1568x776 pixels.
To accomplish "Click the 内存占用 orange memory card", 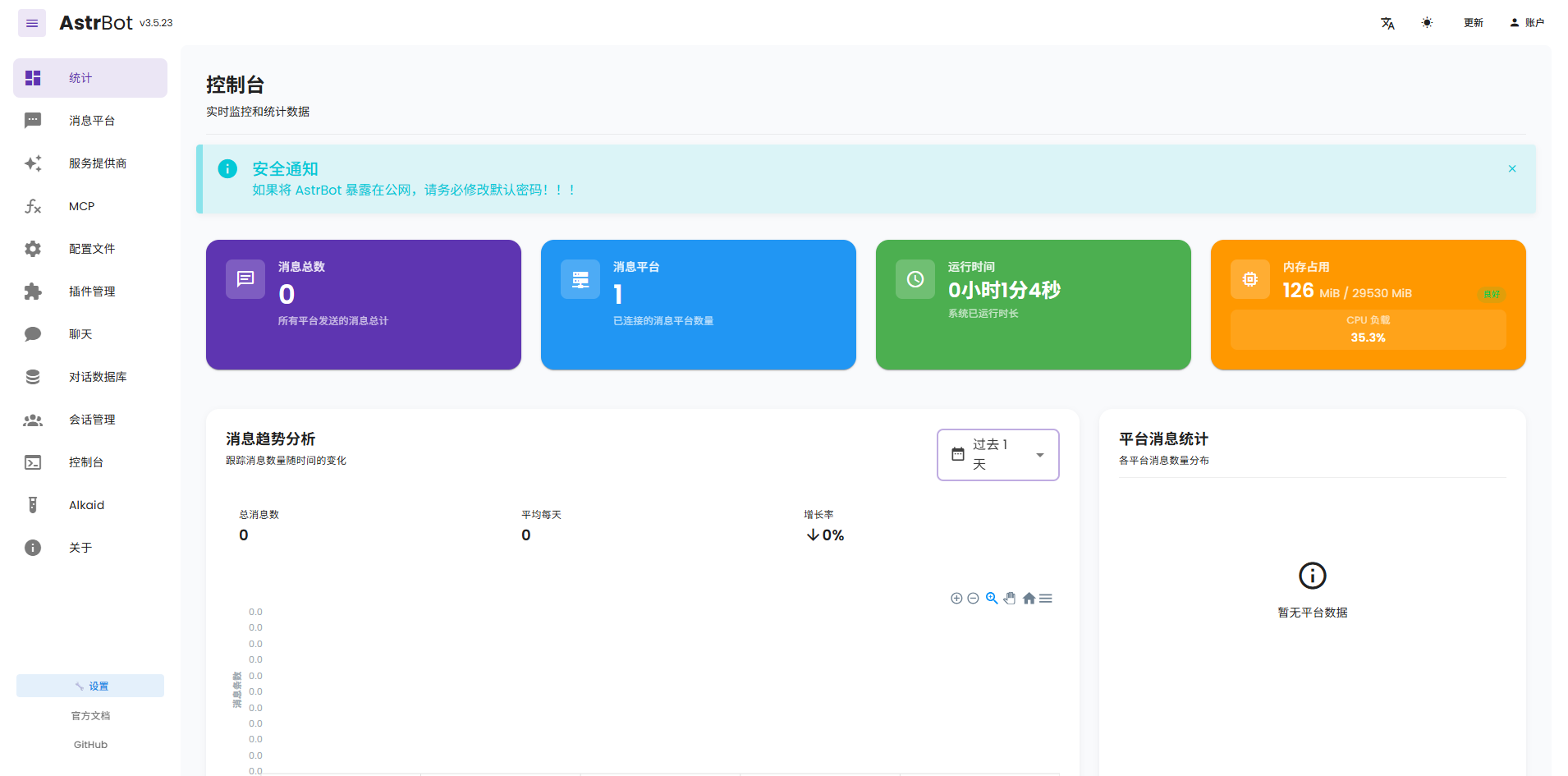I will [1368, 305].
